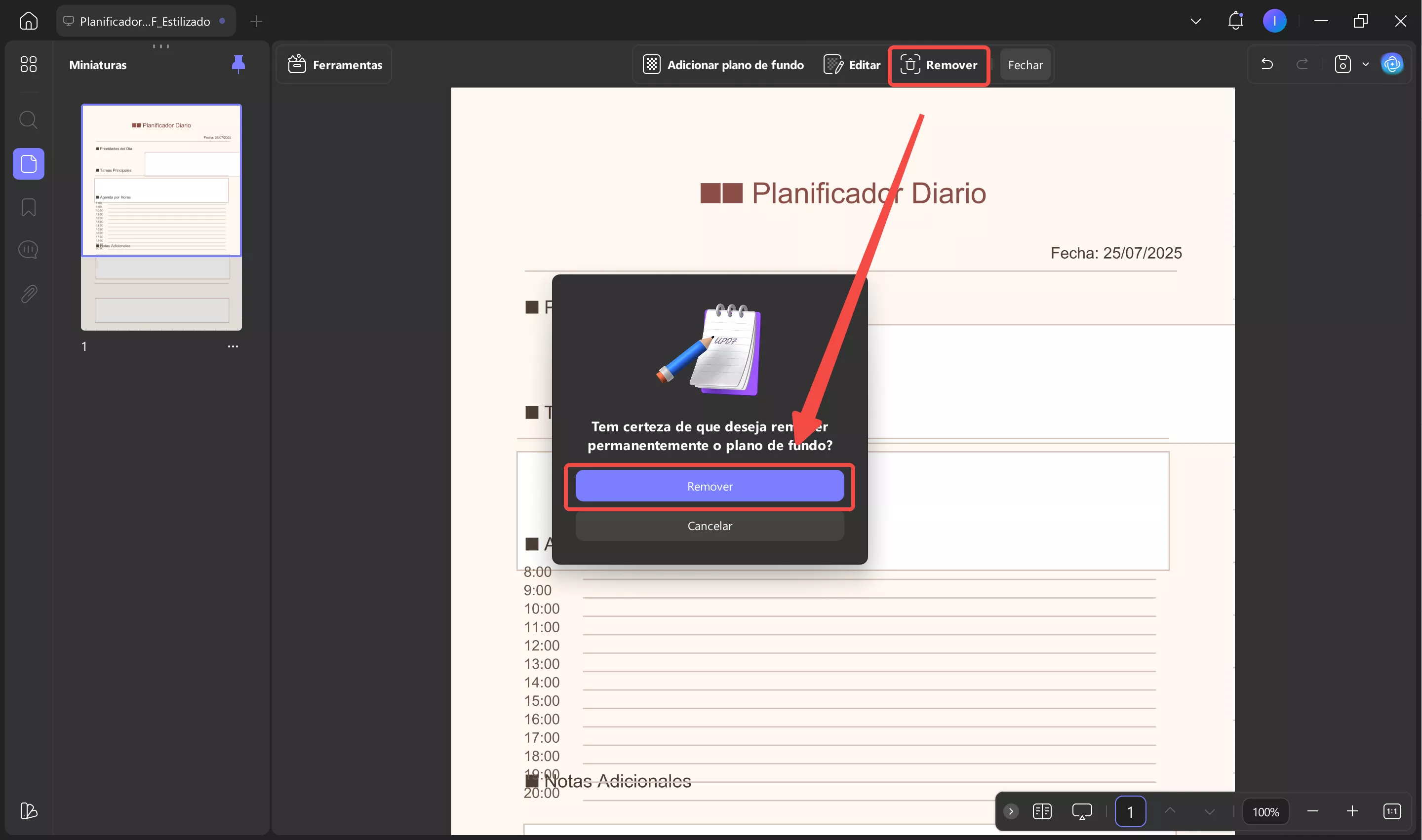The width and height of the screenshot is (1422, 840).
Task: Open the UPDF AI assistant icon
Action: tap(1392, 65)
